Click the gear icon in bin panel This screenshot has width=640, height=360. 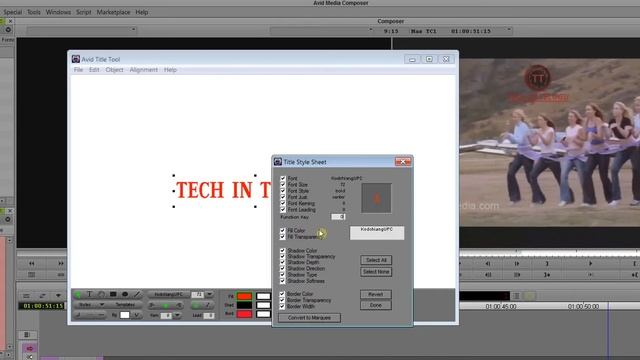[8, 29]
